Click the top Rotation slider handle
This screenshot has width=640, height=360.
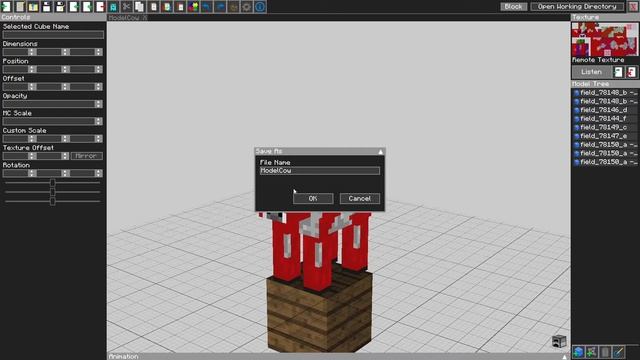click(53, 182)
